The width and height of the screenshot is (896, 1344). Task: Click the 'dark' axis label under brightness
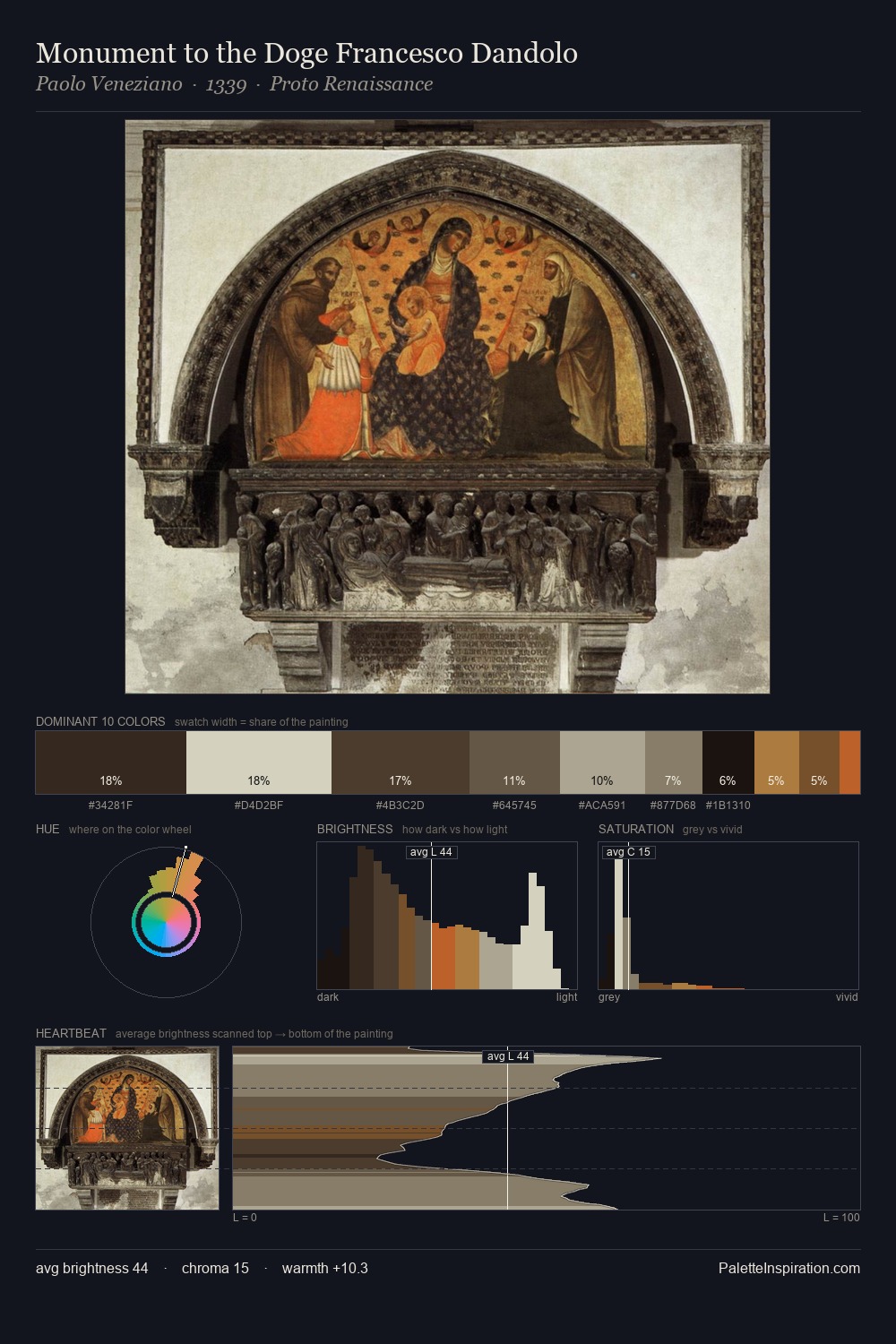[x=328, y=997]
